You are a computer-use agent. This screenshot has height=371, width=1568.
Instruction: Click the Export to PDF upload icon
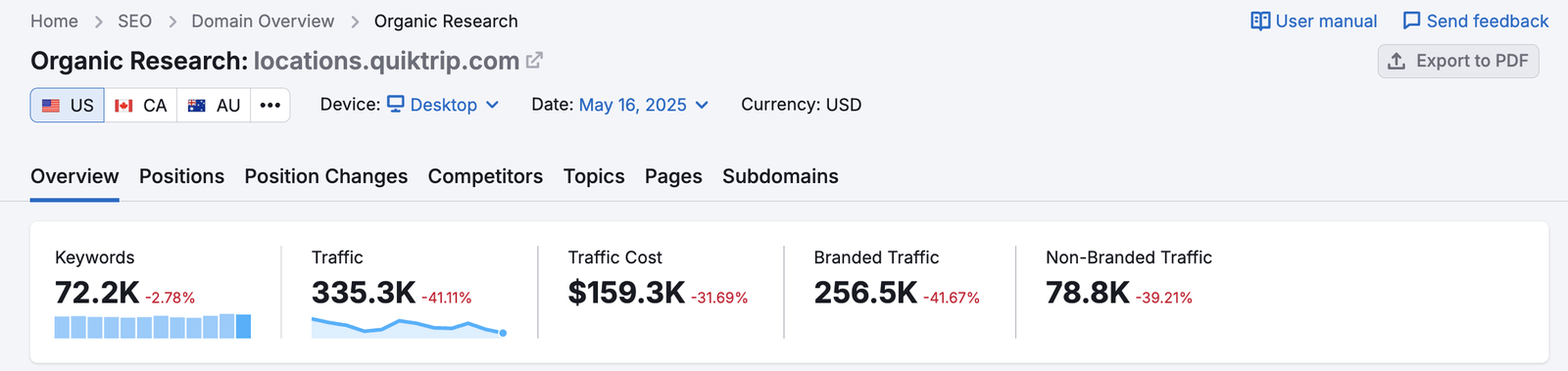(1396, 61)
